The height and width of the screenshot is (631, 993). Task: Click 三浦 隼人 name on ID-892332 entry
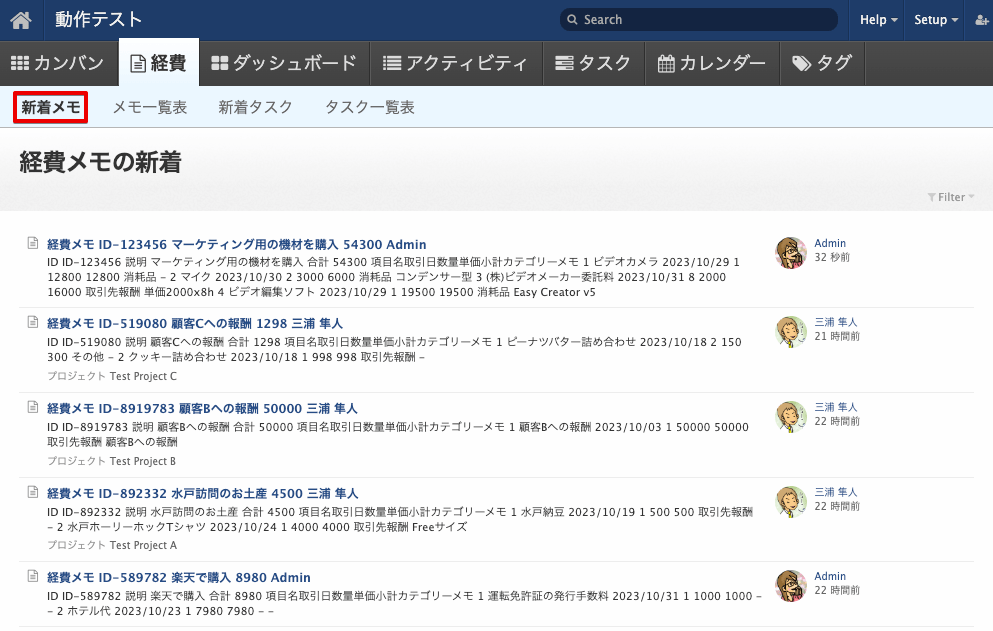tap(835, 492)
